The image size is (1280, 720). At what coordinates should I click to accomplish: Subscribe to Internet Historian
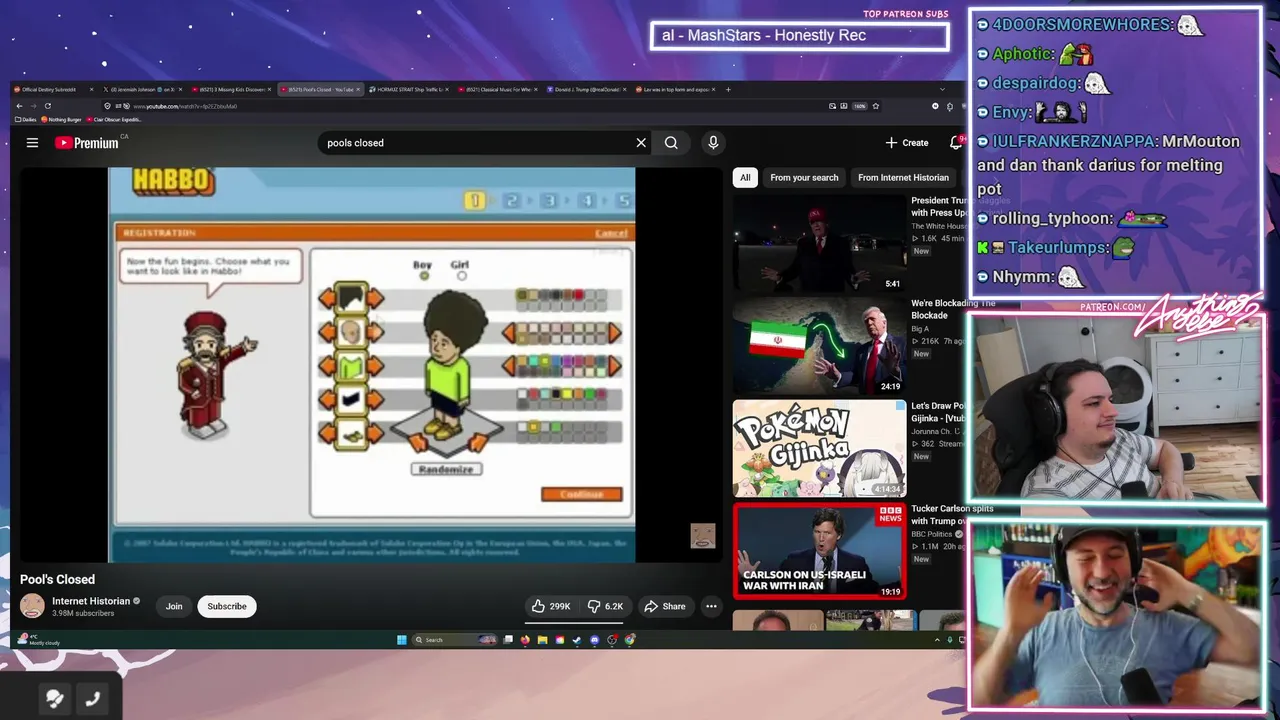[x=227, y=606]
